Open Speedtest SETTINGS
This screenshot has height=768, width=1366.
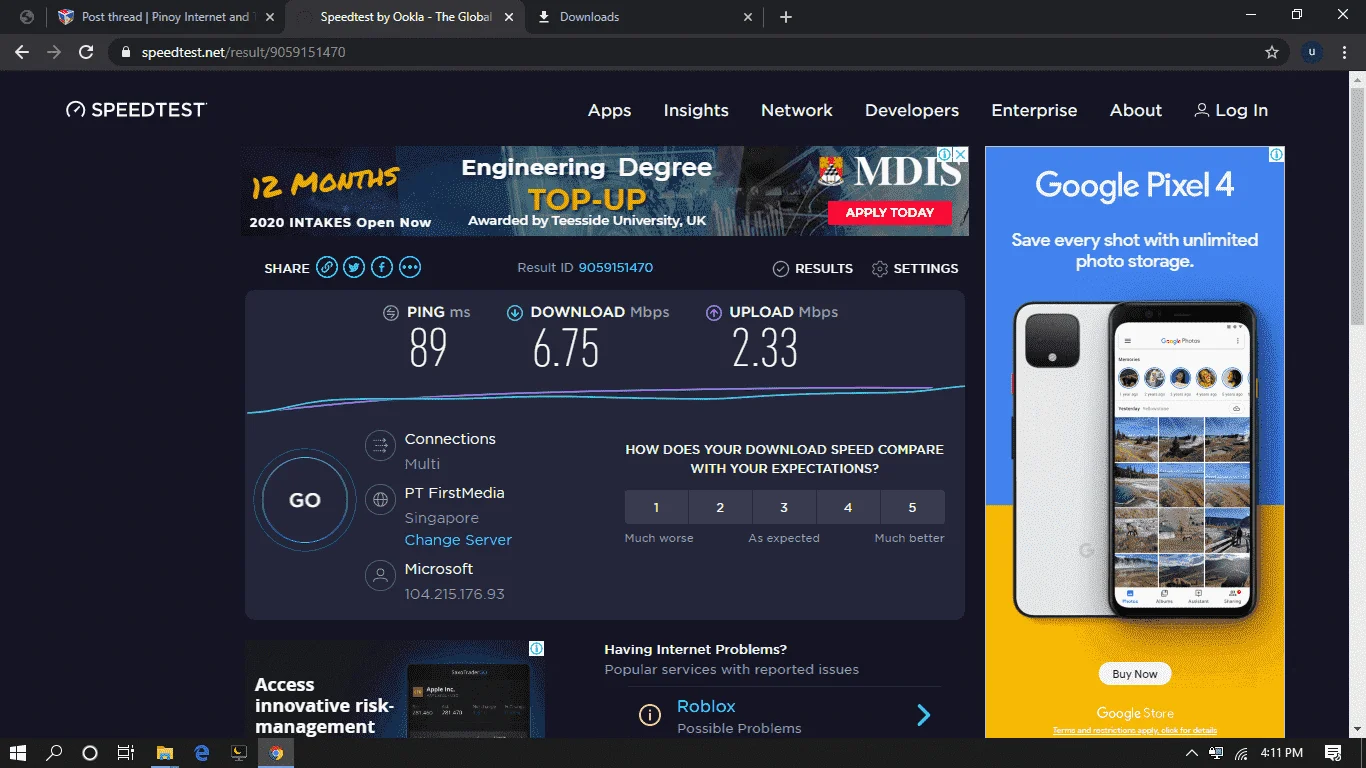tap(915, 268)
